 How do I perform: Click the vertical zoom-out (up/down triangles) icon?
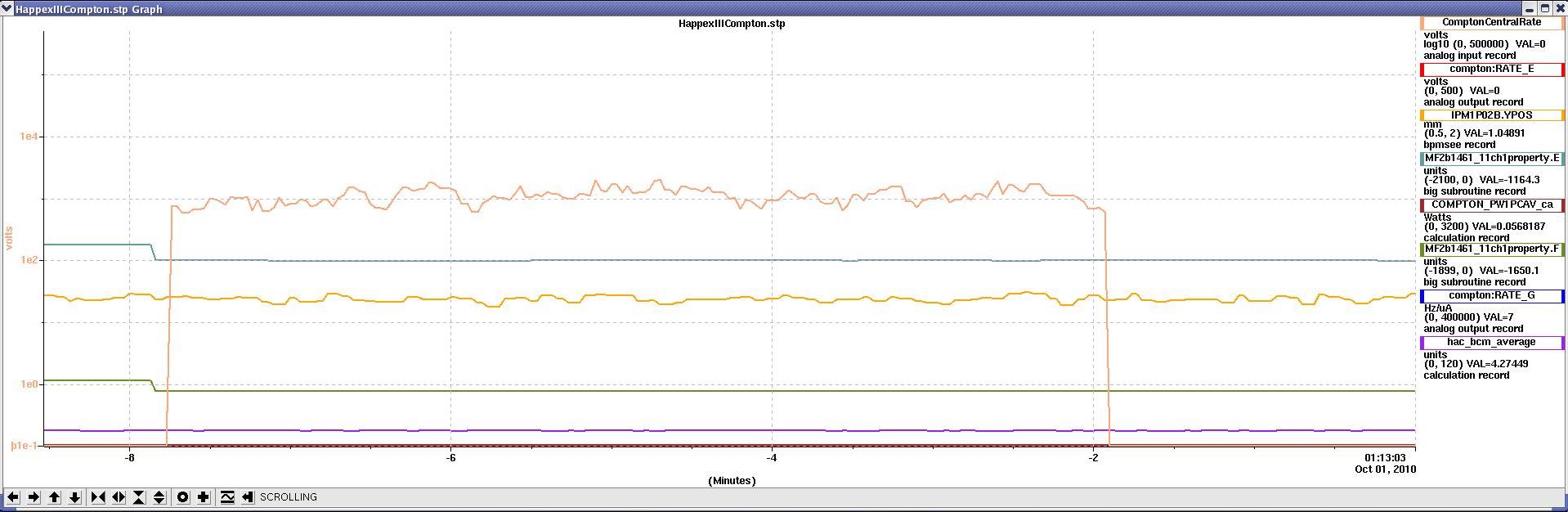(159, 497)
